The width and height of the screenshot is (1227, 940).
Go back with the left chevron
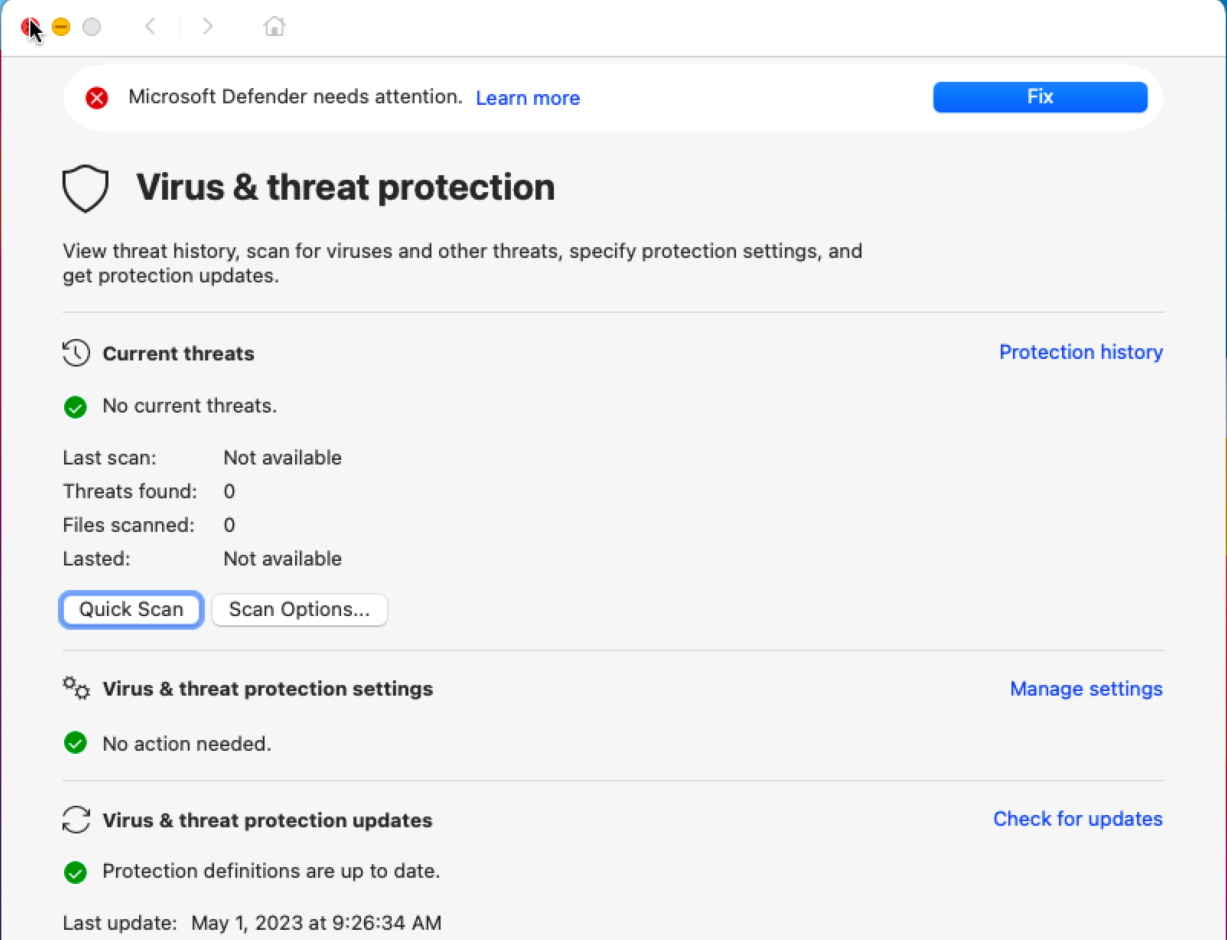click(x=150, y=27)
